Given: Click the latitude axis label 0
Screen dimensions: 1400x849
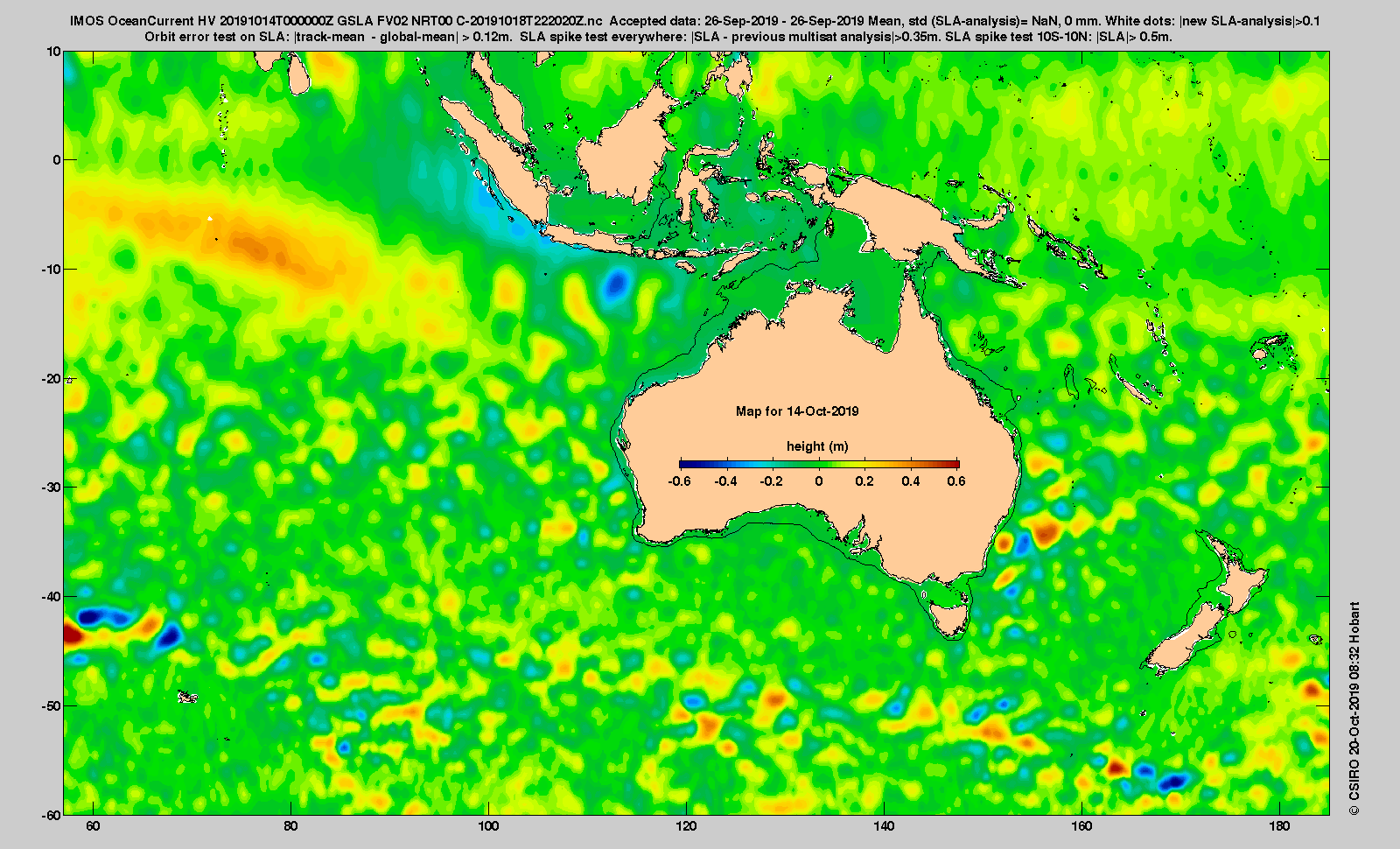Looking at the screenshot, I should pyautogui.click(x=57, y=160).
